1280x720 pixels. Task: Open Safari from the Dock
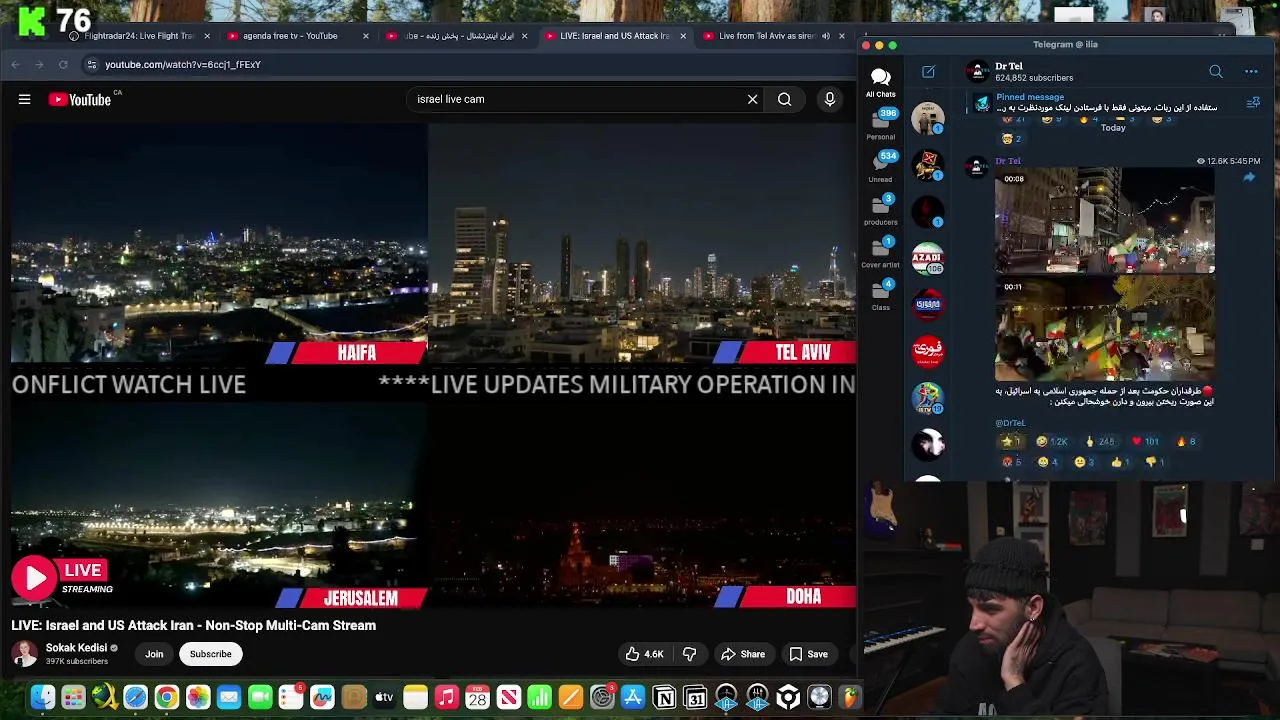click(x=135, y=697)
